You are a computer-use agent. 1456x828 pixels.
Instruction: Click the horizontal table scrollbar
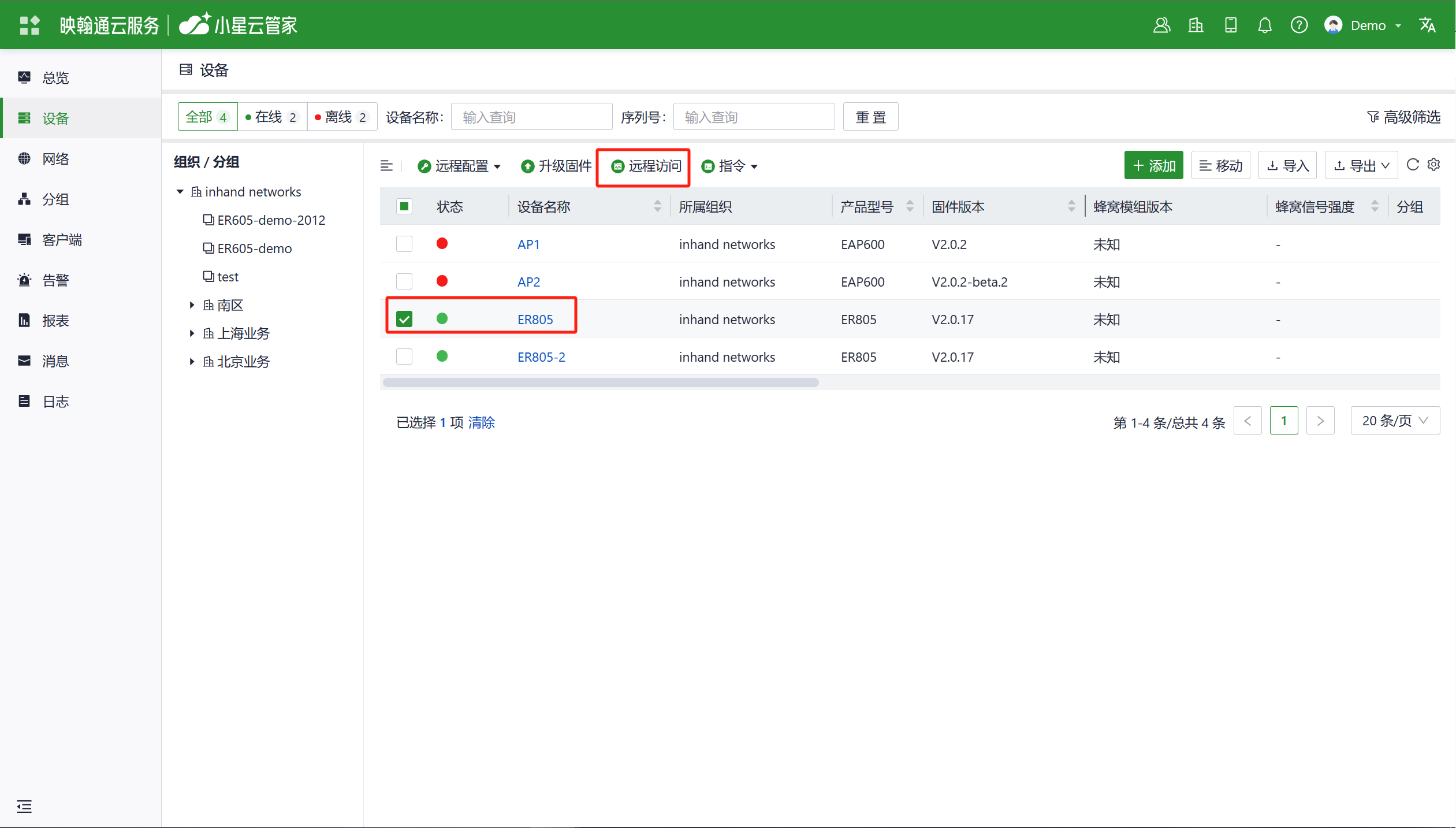(x=600, y=383)
